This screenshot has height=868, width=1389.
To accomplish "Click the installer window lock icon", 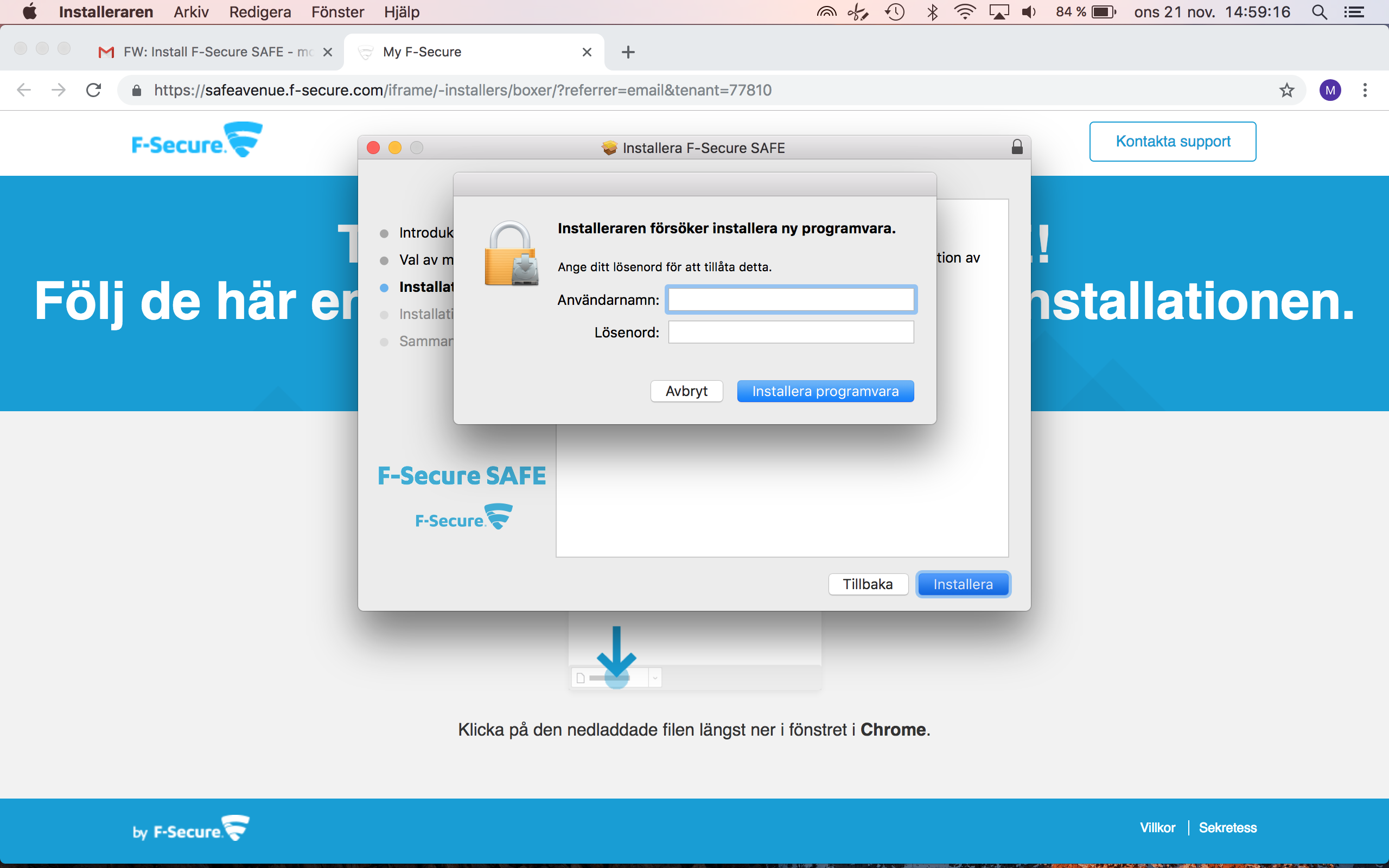I will tap(1016, 148).
